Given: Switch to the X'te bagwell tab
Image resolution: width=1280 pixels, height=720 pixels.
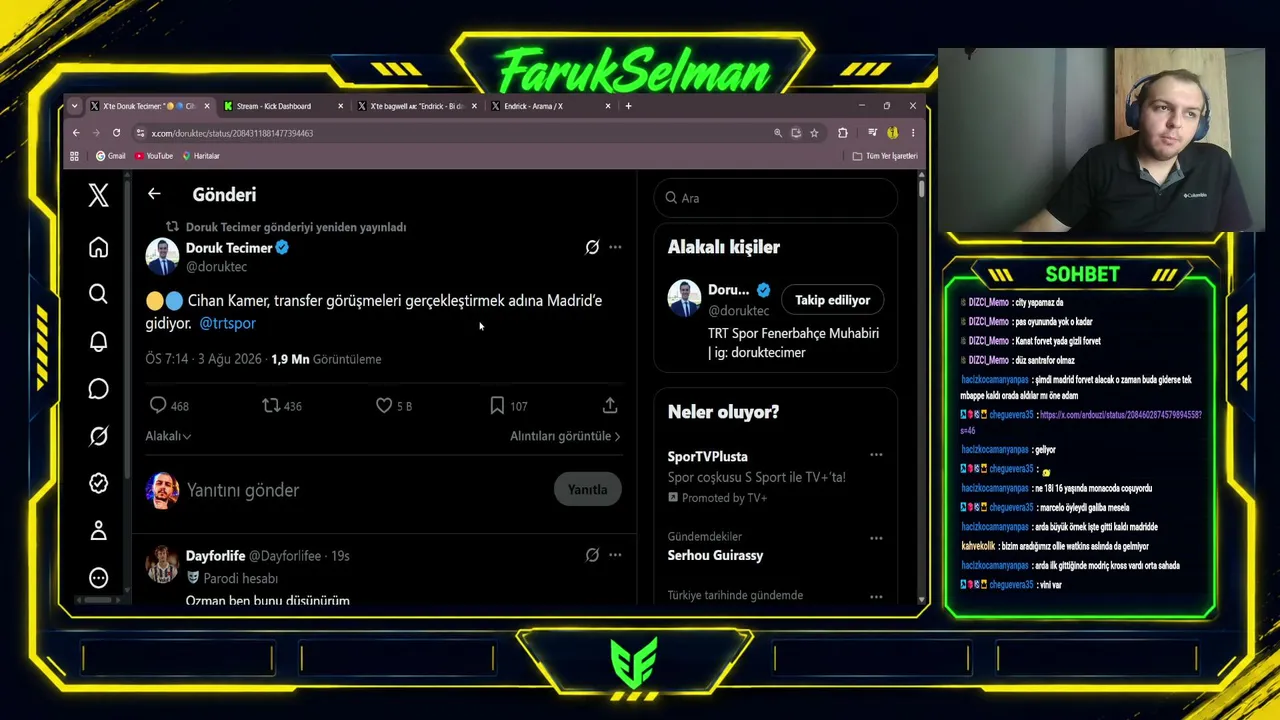Looking at the screenshot, I should [x=417, y=106].
